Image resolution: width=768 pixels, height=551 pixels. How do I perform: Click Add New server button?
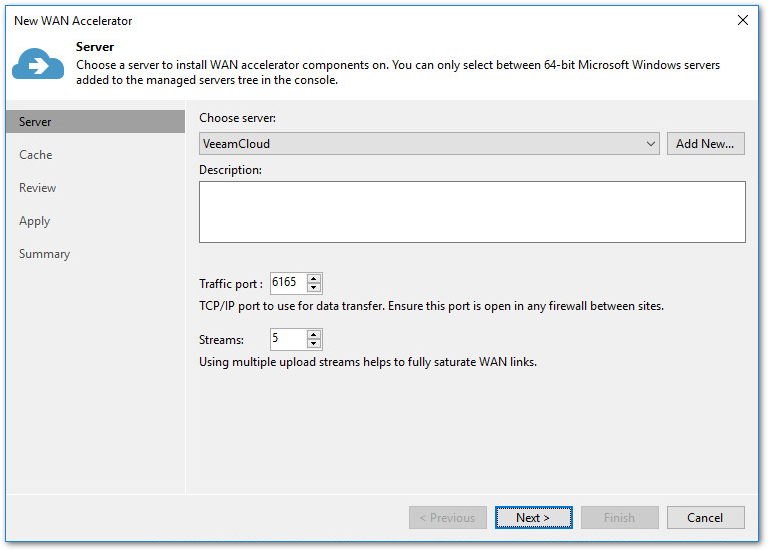pos(705,144)
